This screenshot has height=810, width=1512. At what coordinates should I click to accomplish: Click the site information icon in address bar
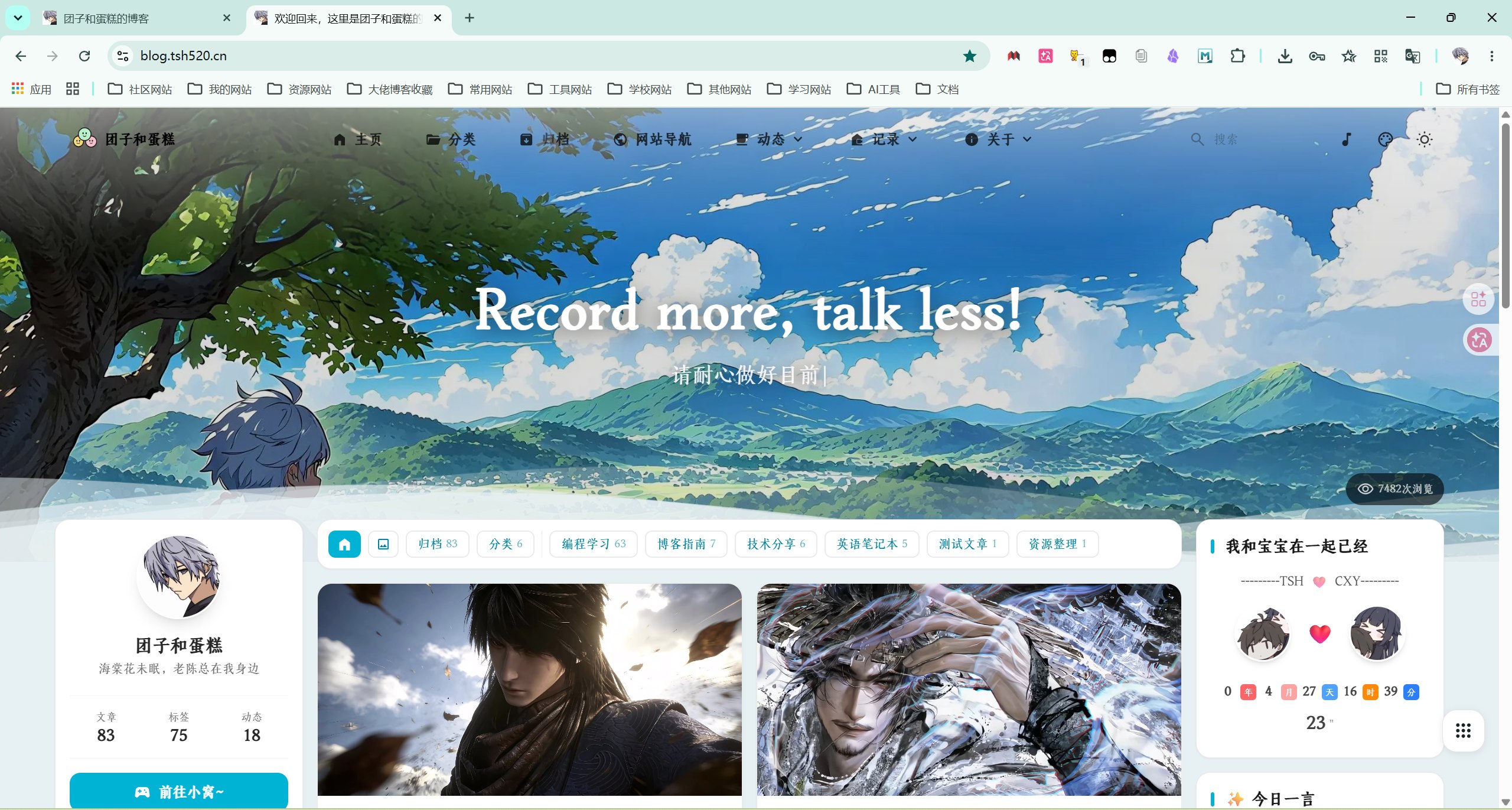pos(122,56)
